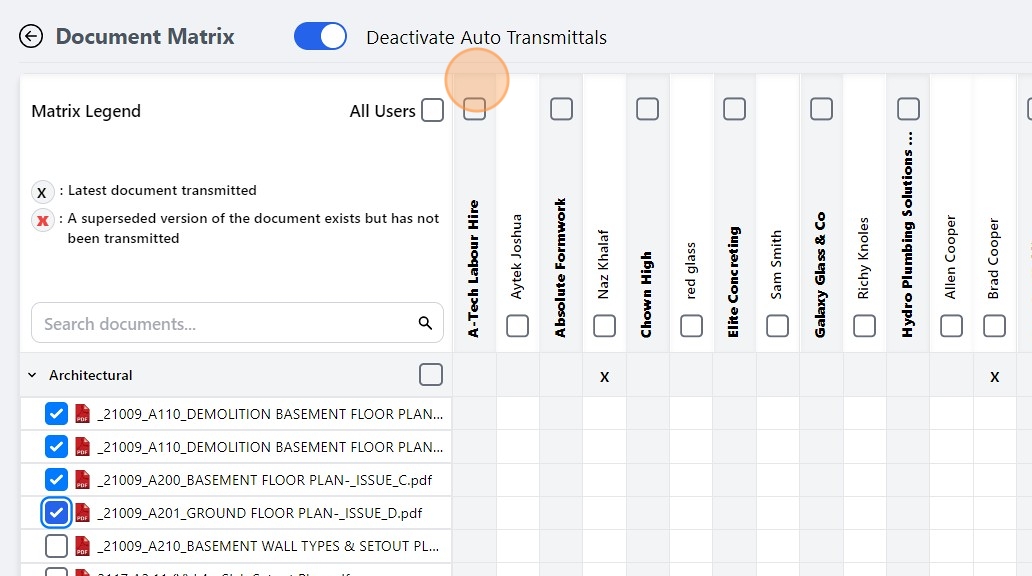Viewport: 1032px width, 576px height.
Task: Click PDF icon of A200 Basement Floor Plan
Action: [x=83, y=480]
